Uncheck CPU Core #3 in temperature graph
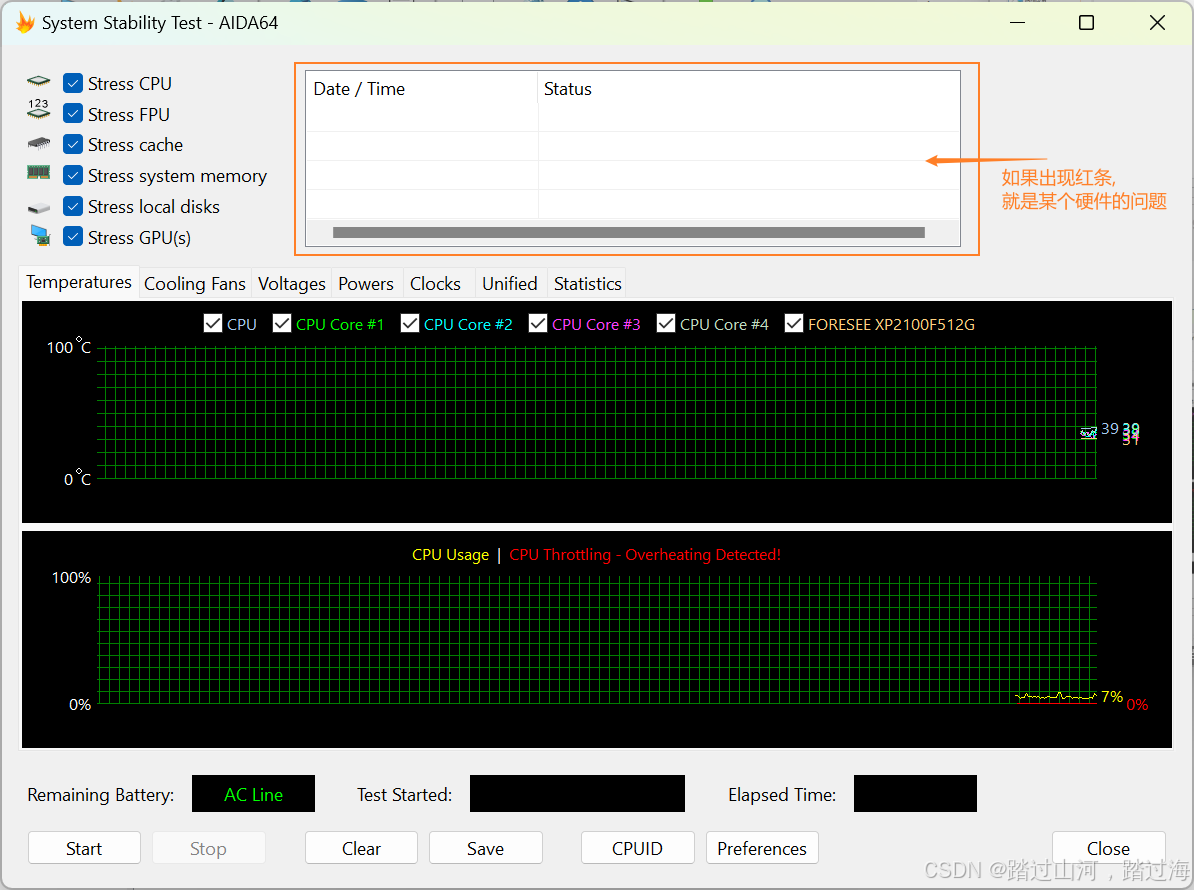Image resolution: width=1194 pixels, height=890 pixels. 538,324
